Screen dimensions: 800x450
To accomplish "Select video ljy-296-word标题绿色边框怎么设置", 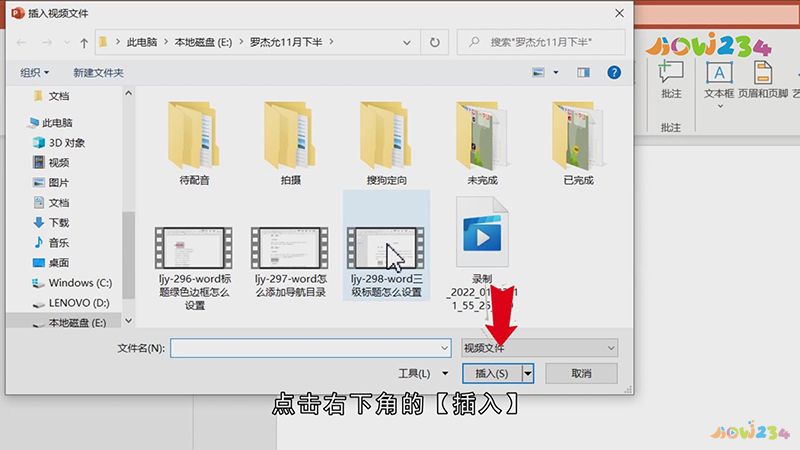I will point(194,269).
